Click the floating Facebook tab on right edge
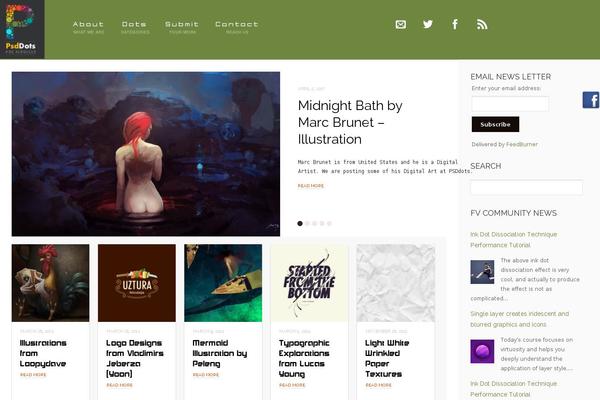This screenshot has height=400, width=600. click(x=591, y=100)
